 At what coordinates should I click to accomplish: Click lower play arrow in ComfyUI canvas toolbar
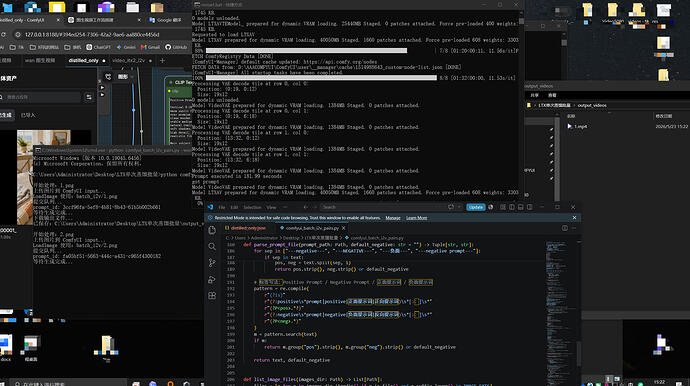click(x=103, y=95)
